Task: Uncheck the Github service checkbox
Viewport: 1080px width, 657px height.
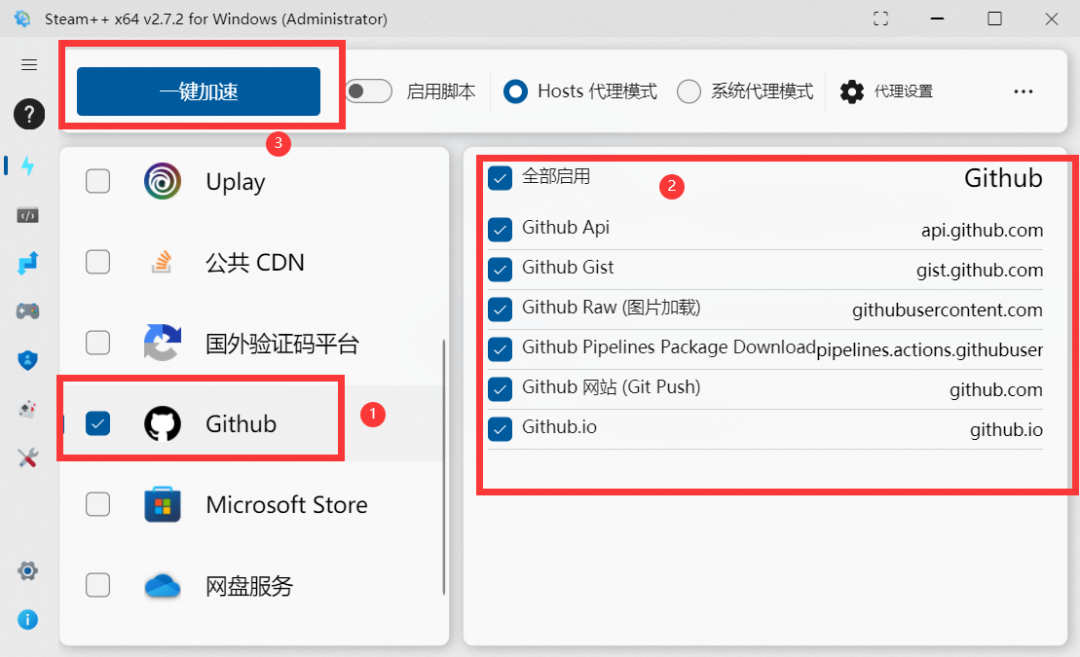Action: pos(98,424)
